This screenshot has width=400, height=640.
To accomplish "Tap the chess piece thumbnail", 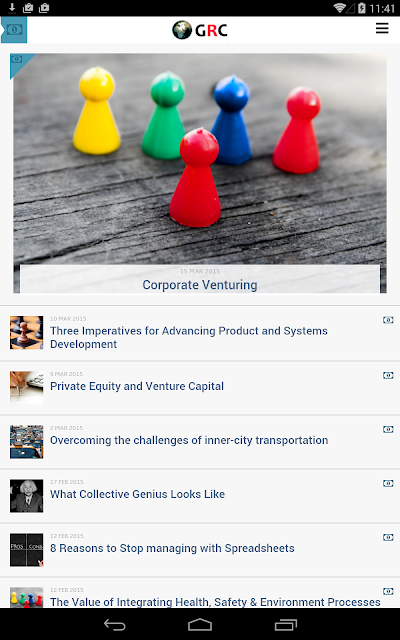I will tap(27, 333).
